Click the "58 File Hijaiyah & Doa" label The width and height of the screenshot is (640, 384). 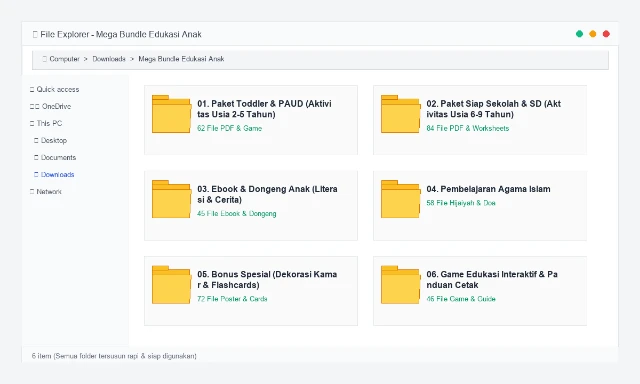[x=461, y=203]
